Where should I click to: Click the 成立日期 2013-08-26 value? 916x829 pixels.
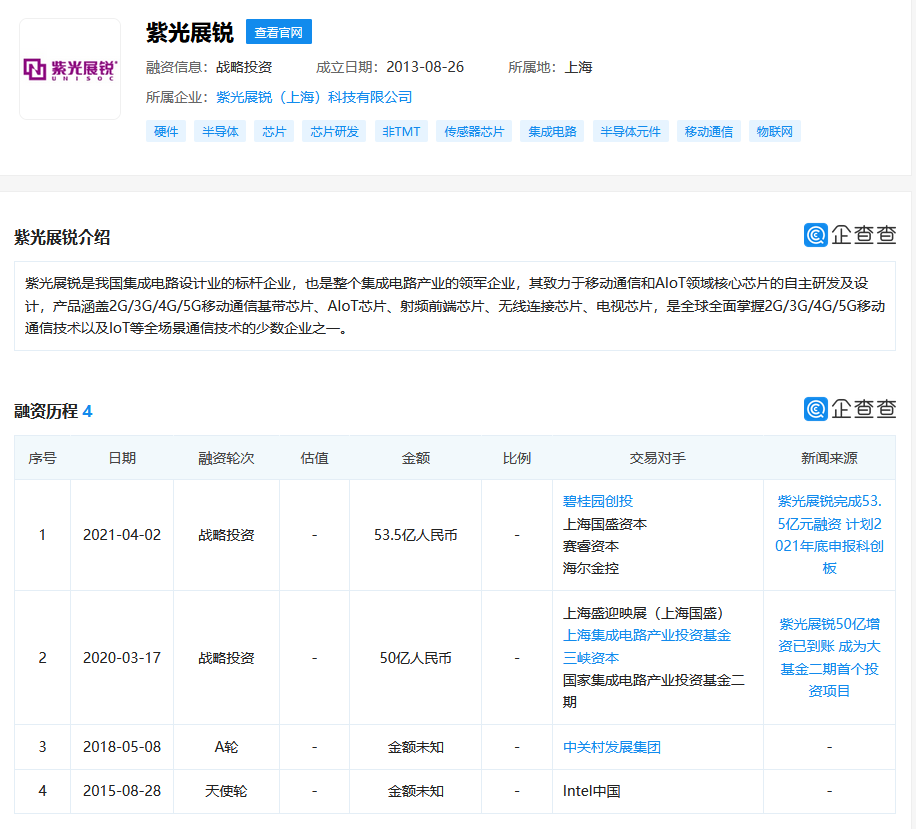tap(425, 67)
